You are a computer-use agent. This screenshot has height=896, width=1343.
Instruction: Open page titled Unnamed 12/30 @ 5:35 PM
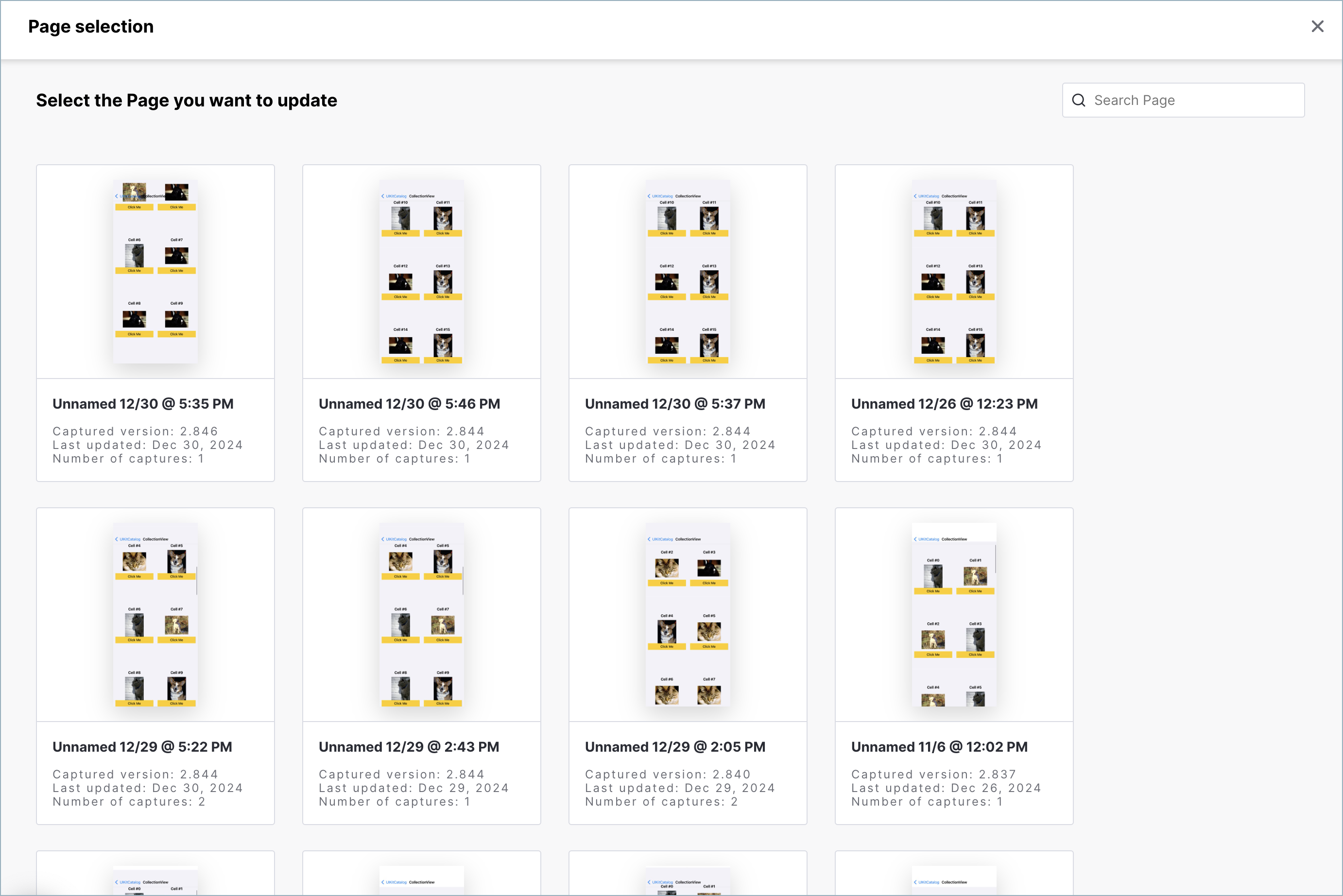(143, 404)
